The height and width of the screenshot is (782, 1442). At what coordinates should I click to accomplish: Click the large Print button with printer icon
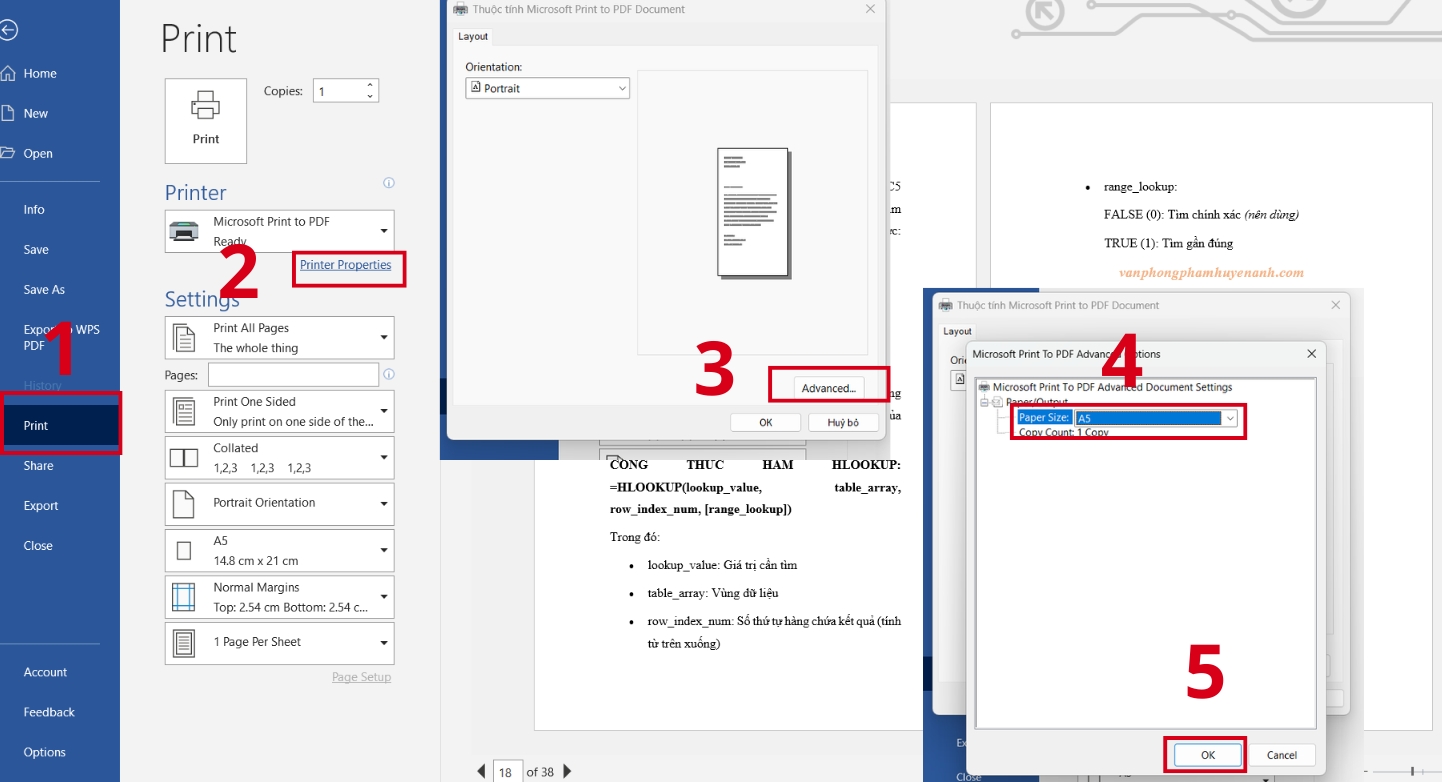point(206,121)
